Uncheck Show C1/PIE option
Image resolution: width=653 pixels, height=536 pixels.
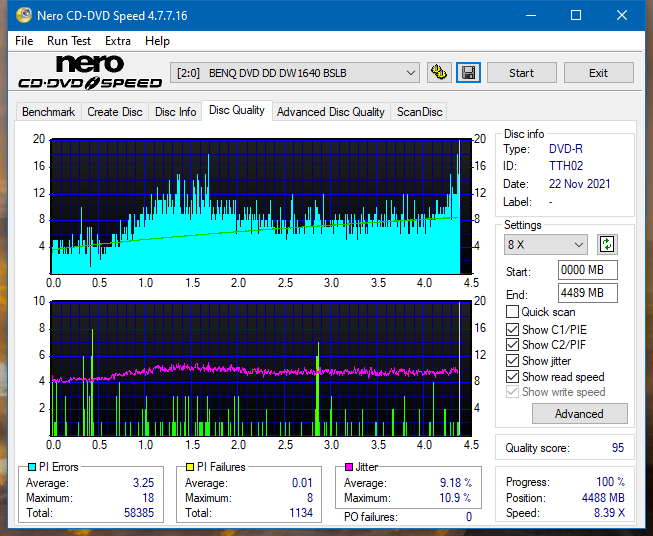(x=512, y=329)
